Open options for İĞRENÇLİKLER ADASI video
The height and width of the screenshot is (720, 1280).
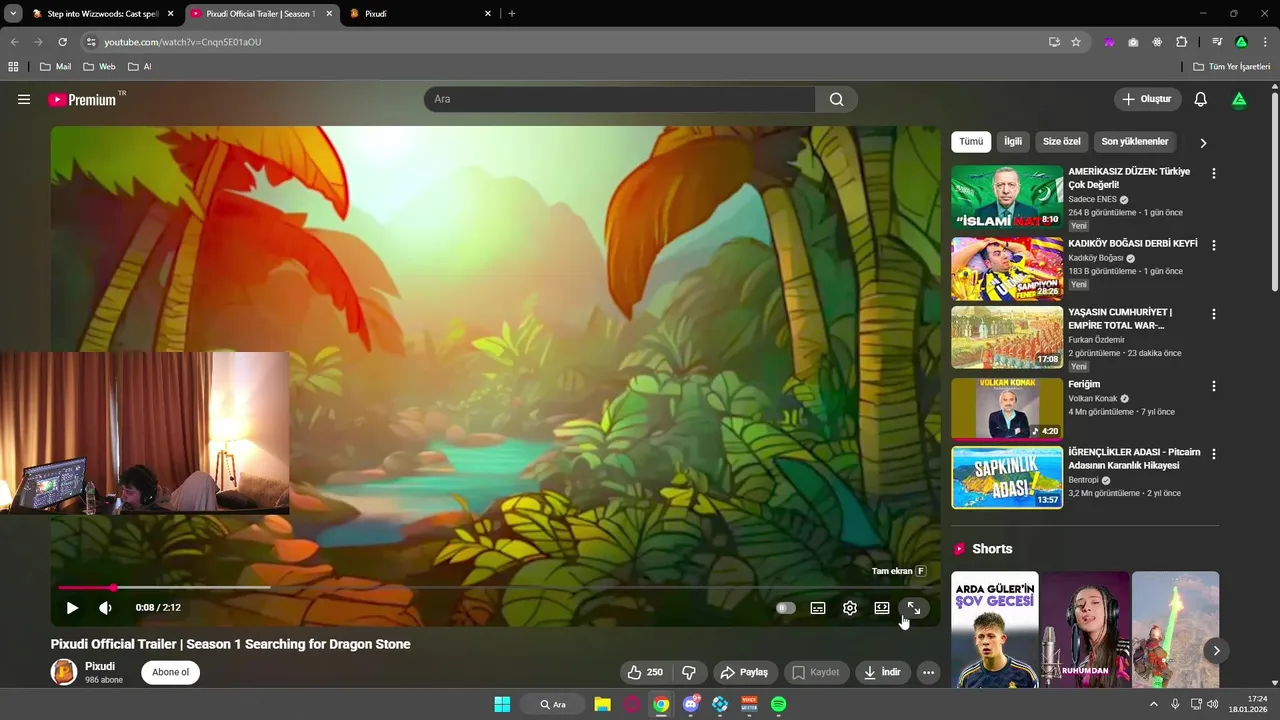[1214, 454]
